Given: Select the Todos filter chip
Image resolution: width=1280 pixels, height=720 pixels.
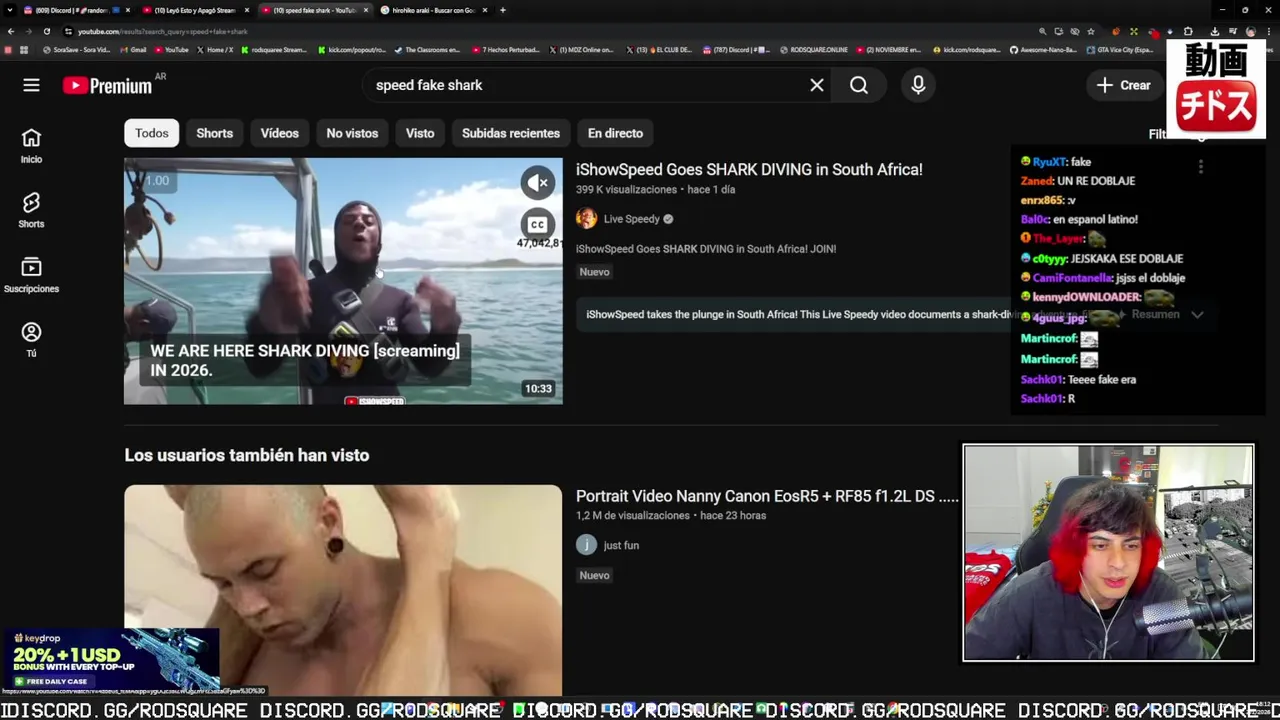Looking at the screenshot, I should tap(152, 133).
